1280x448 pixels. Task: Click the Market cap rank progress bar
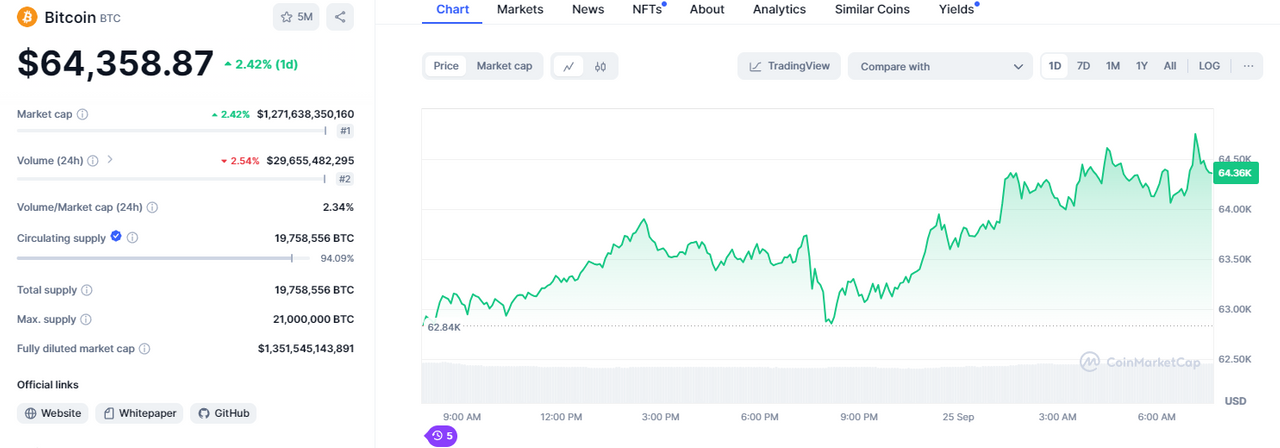[172, 131]
